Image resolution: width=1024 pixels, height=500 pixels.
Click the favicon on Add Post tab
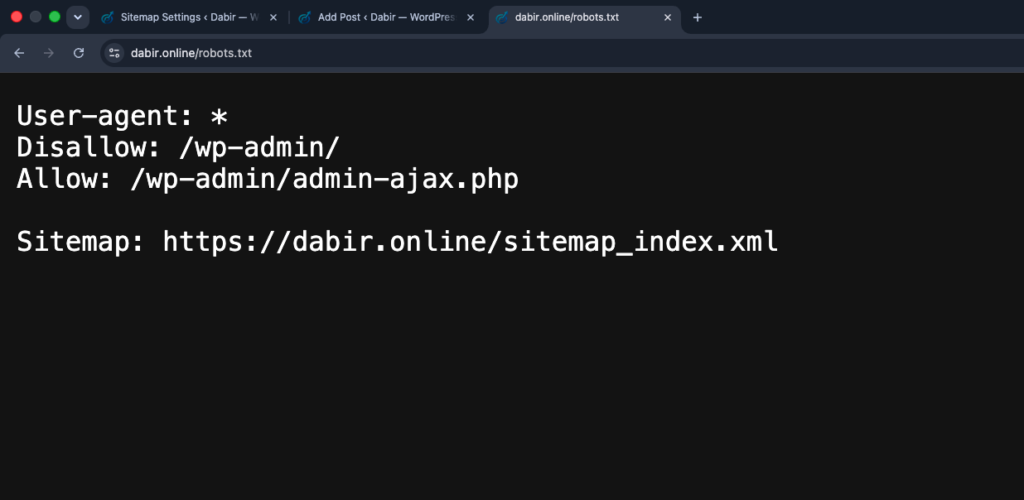tap(304, 18)
